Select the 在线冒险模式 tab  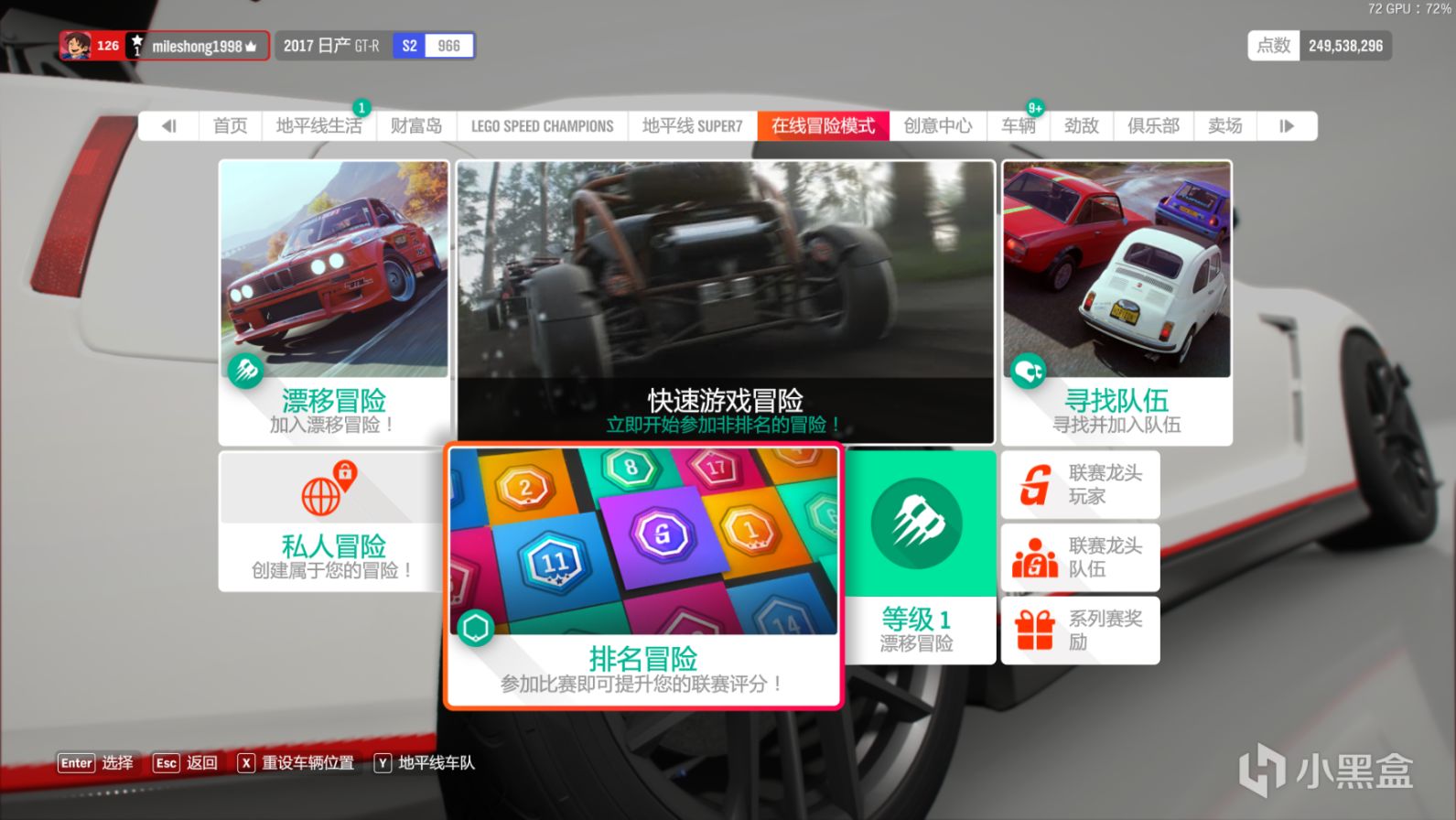click(823, 126)
